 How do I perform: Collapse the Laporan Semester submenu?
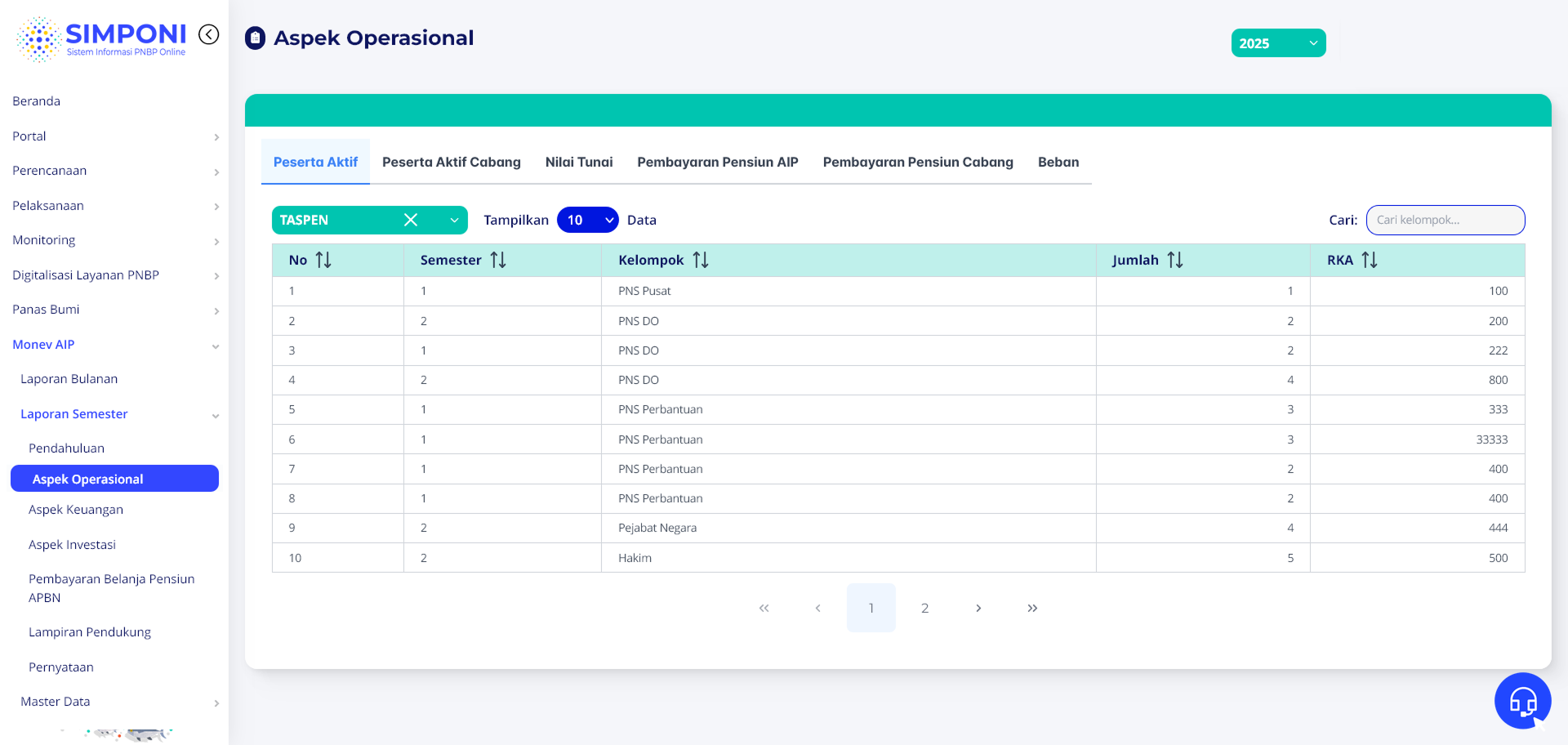(x=118, y=414)
